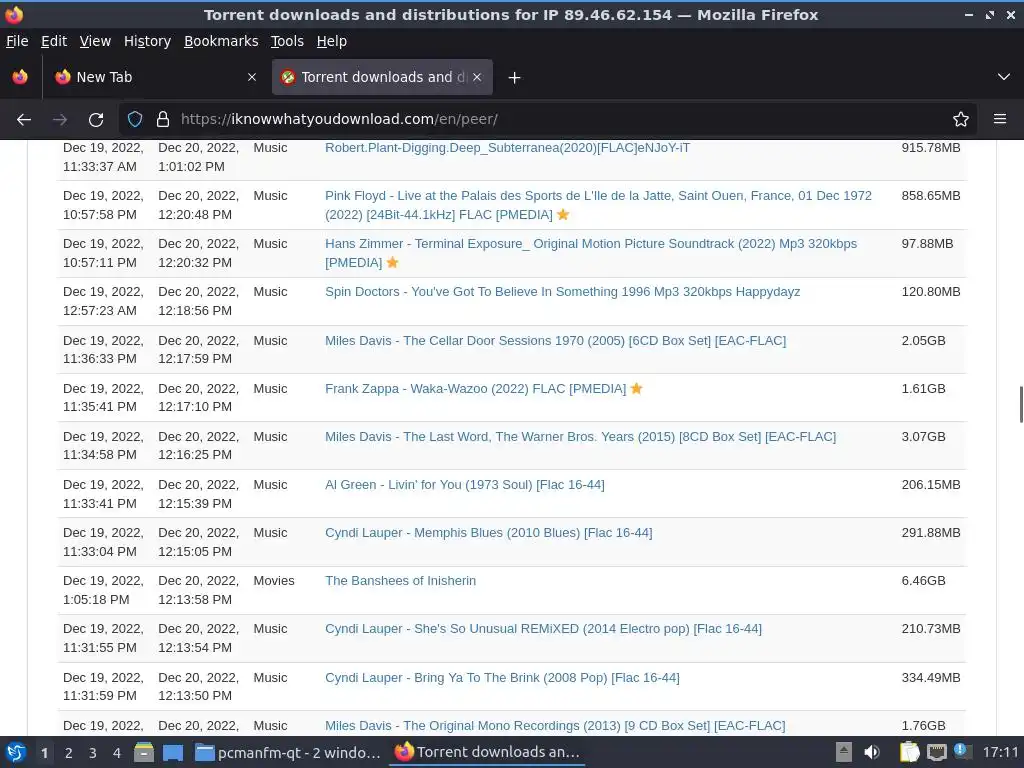Switch to the New Tab tab
Viewport: 1024px width, 768px height.
click(155, 77)
